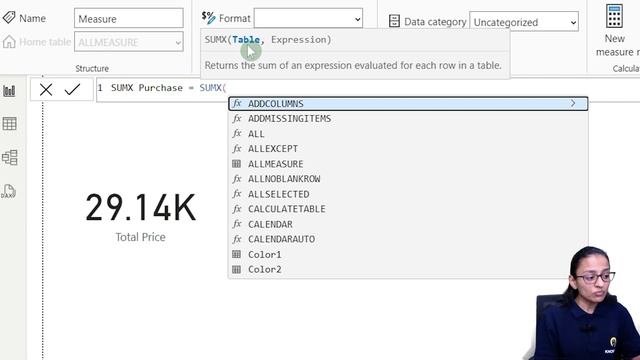The image size is (640, 360).
Task: Click the table icon beside ALLMEASURE suggestion
Action: 236,164
